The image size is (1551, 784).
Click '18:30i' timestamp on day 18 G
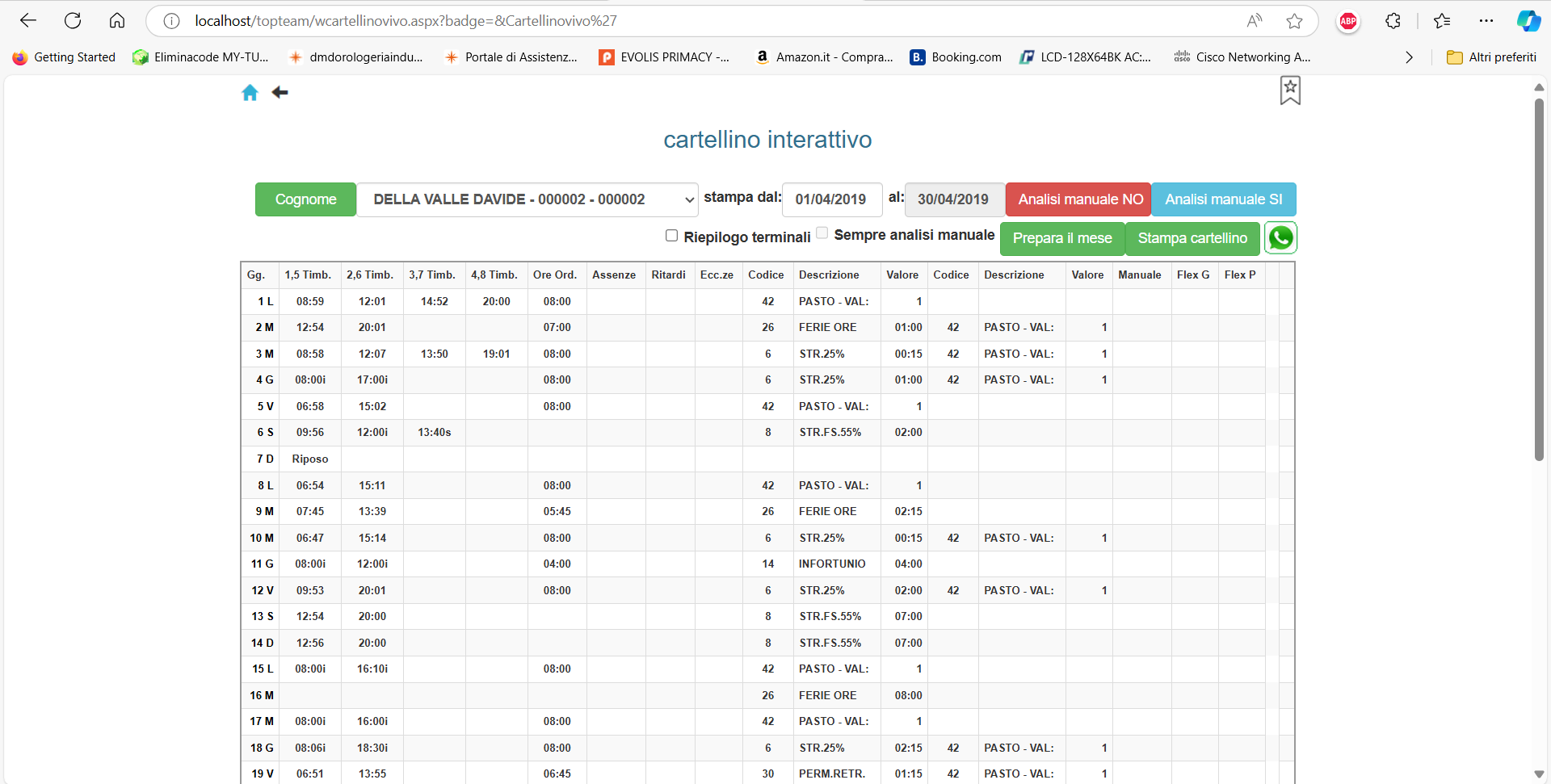coord(372,748)
